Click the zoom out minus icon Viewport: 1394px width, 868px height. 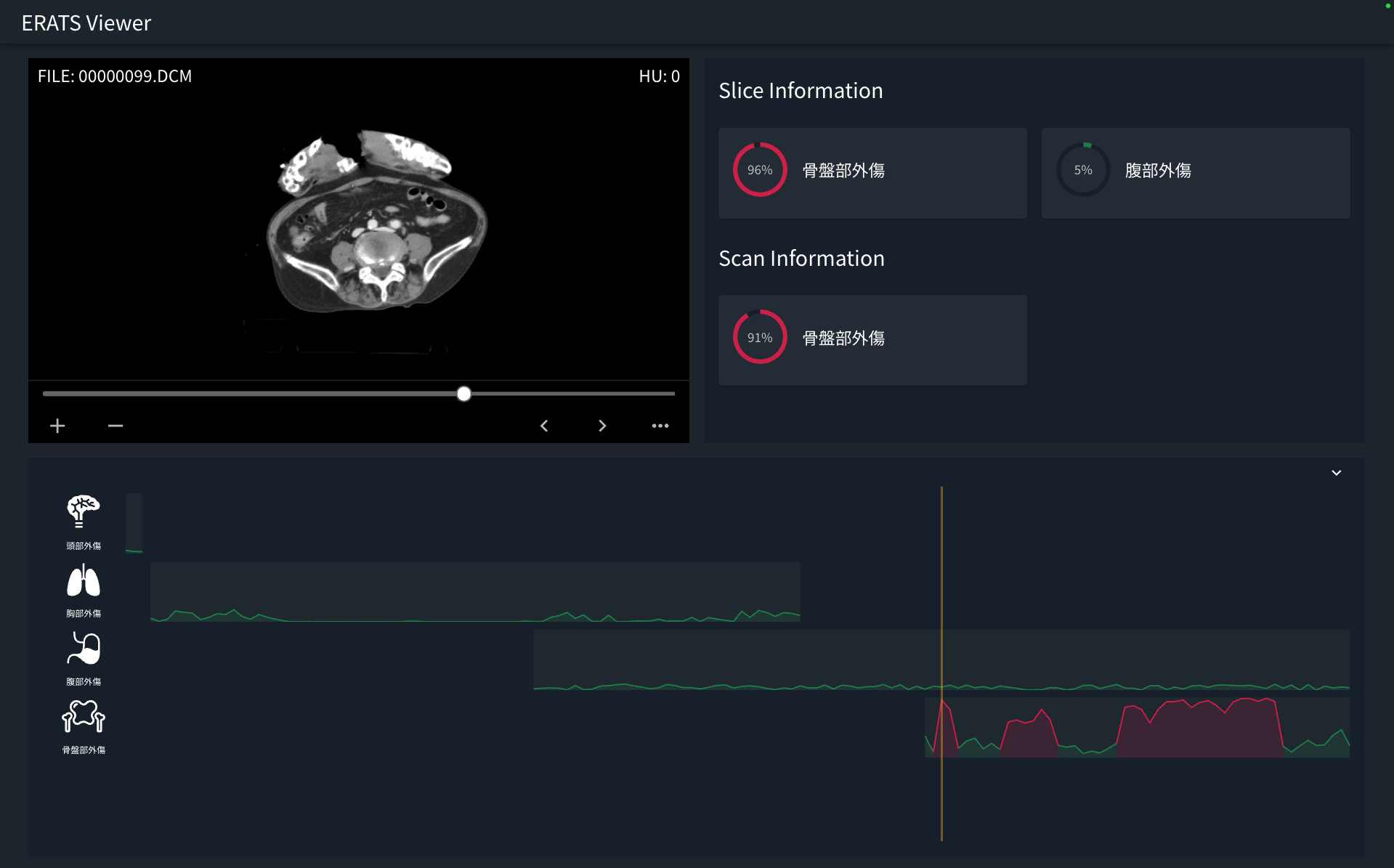tap(116, 426)
